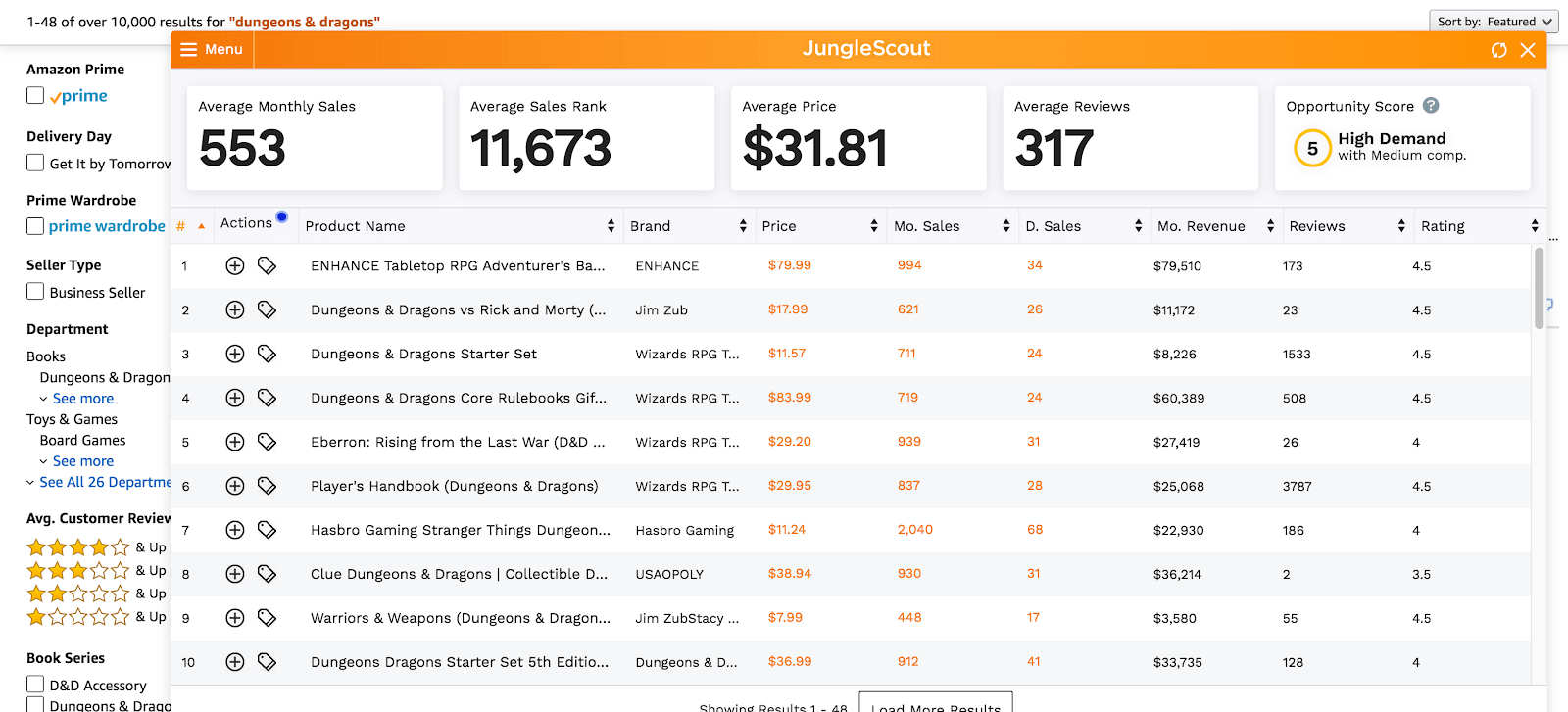
Task: Click the add (plus) icon for ENHANCE Tabletop row
Action: [x=235, y=265]
